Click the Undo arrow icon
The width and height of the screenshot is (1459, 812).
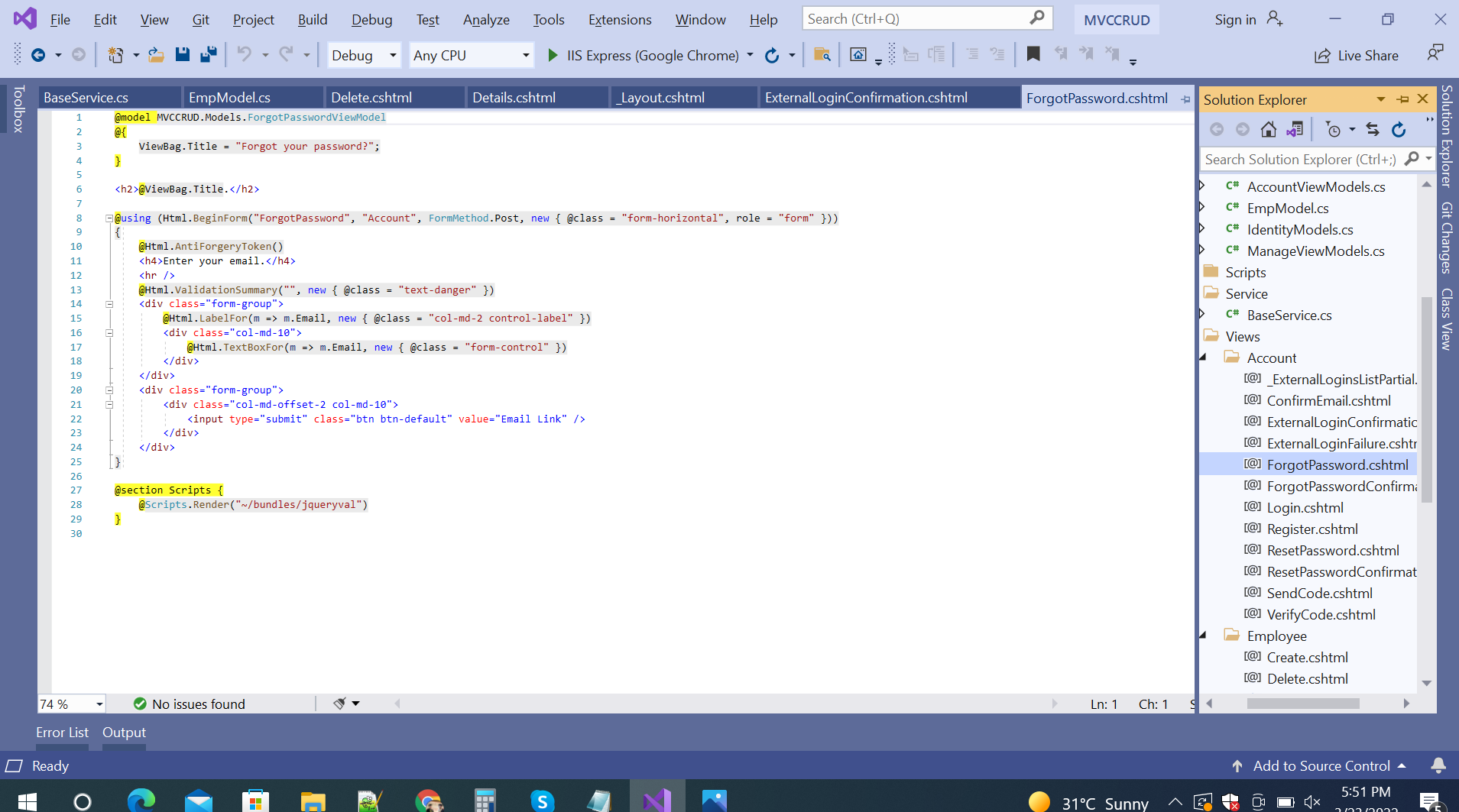point(244,54)
